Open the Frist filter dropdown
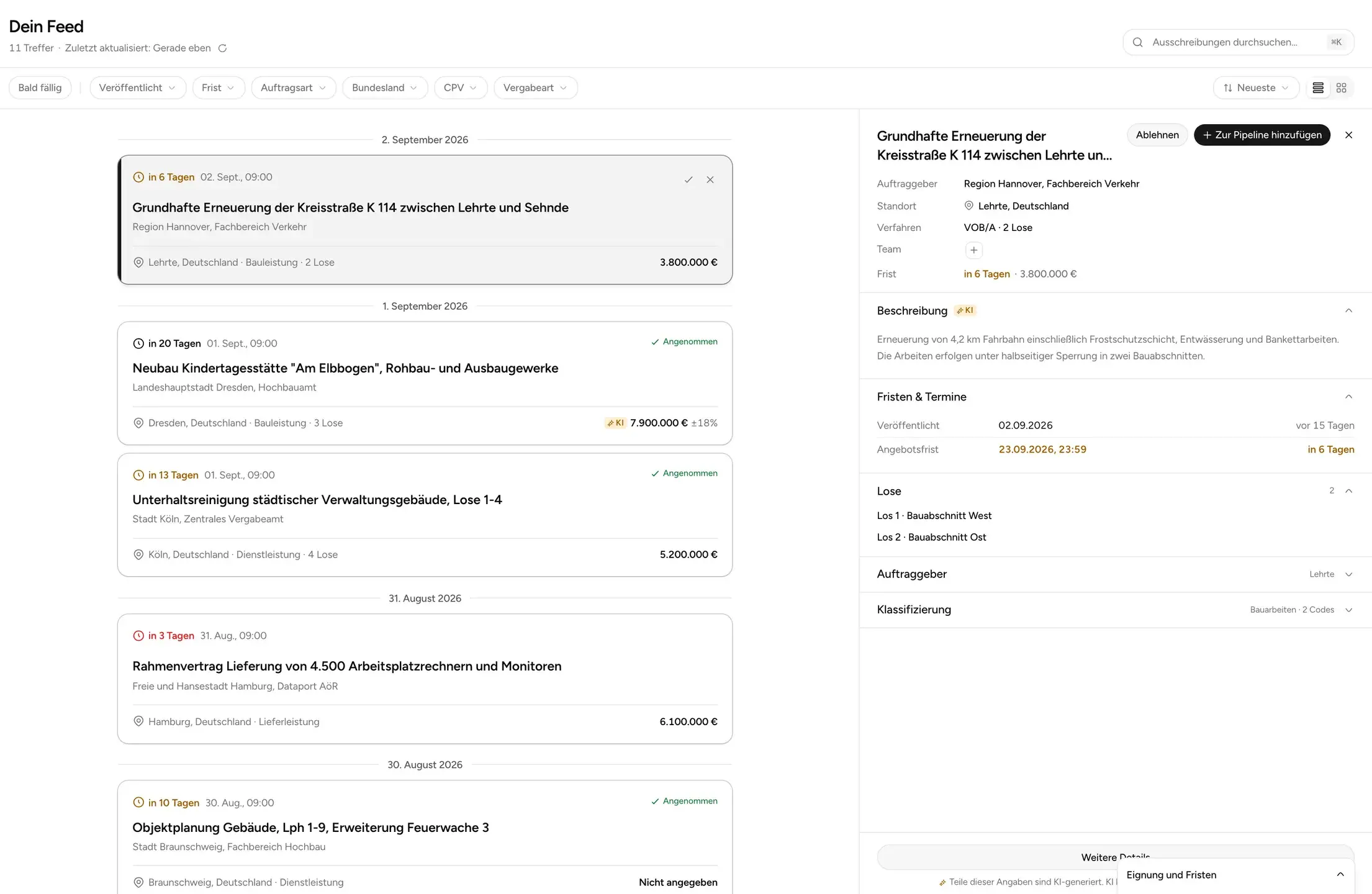The width and height of the screenshot is (1372, 894). (x=219, y=88)
